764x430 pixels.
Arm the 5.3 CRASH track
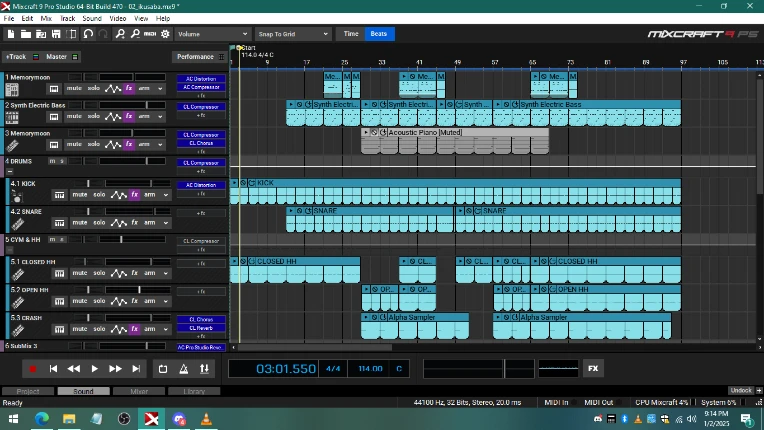coord(150,329)
